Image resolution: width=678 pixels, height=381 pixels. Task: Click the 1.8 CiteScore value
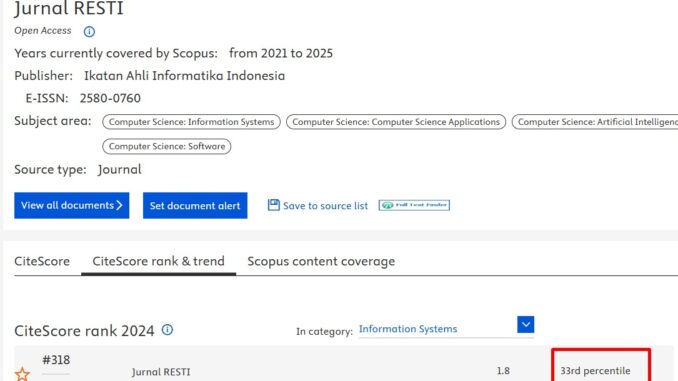click(x=503, y=371)
